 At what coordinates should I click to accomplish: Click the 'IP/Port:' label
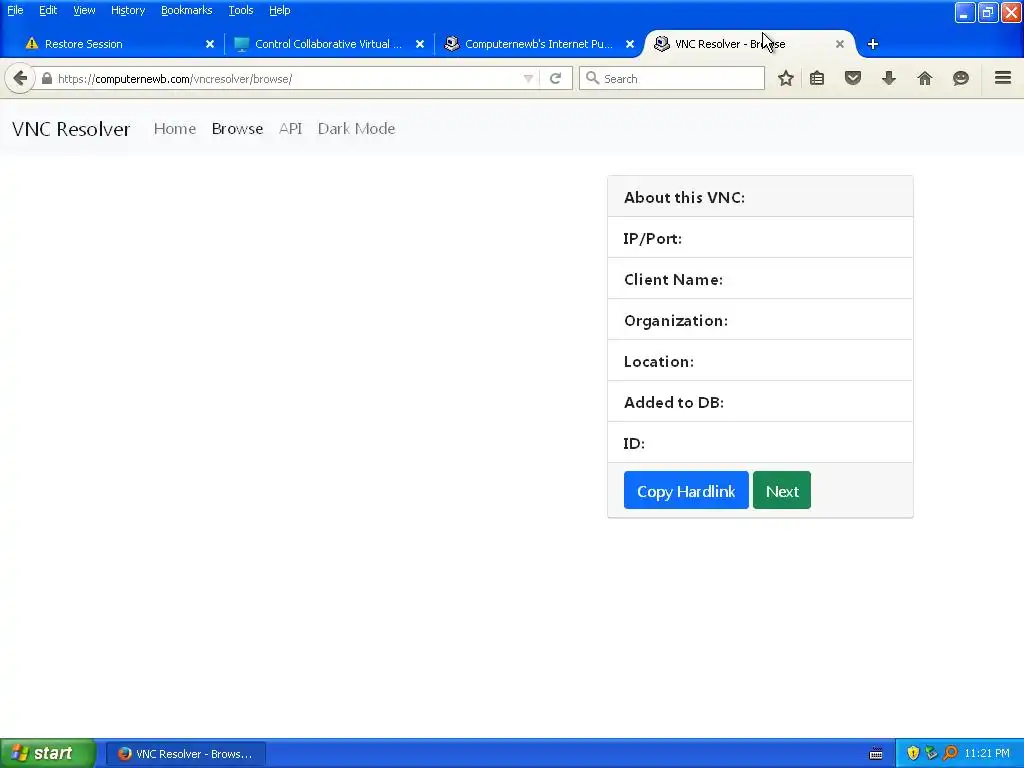(652, 238)
